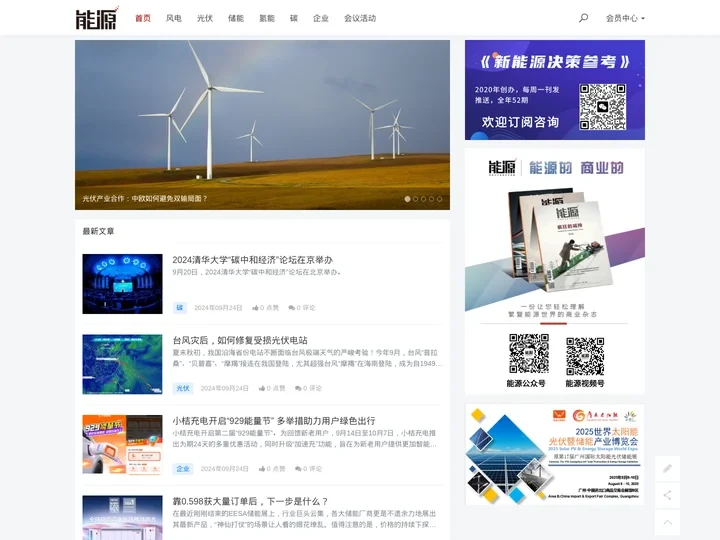Click comment icon on 清华大学 article
The width and height of the screenshot is (720, 540).
point(291,308)
